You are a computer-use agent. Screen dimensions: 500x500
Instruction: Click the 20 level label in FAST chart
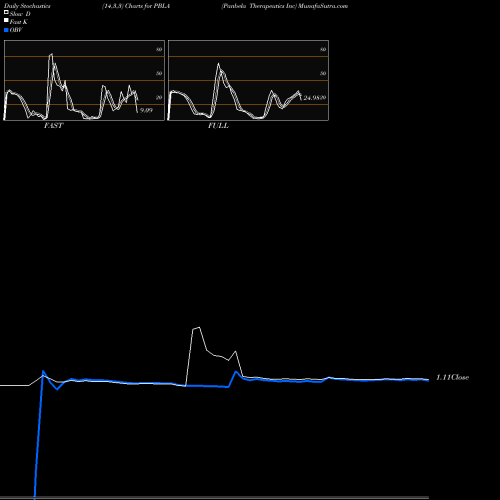point(159,97)
